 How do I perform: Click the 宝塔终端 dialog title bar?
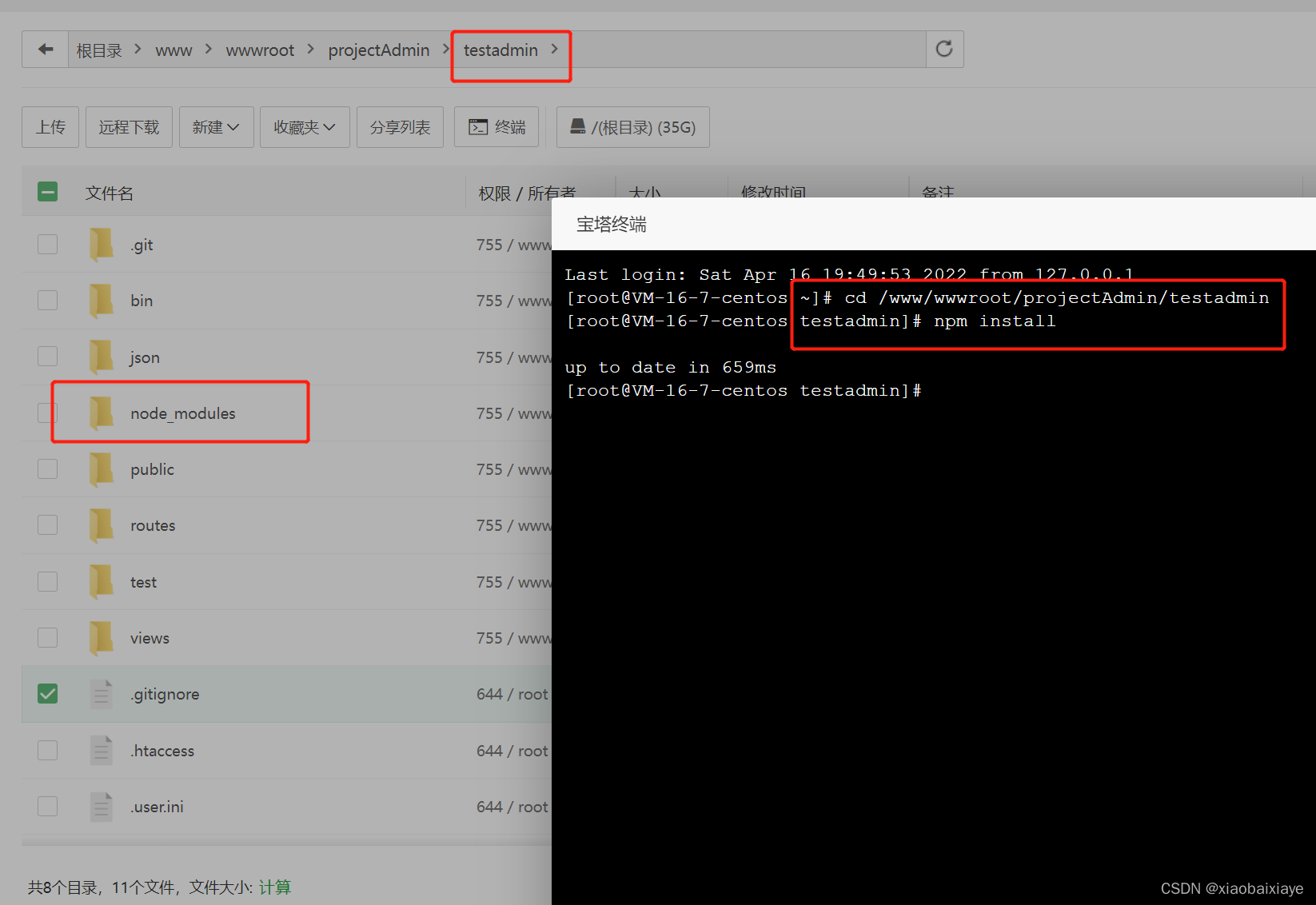[934, 224]
